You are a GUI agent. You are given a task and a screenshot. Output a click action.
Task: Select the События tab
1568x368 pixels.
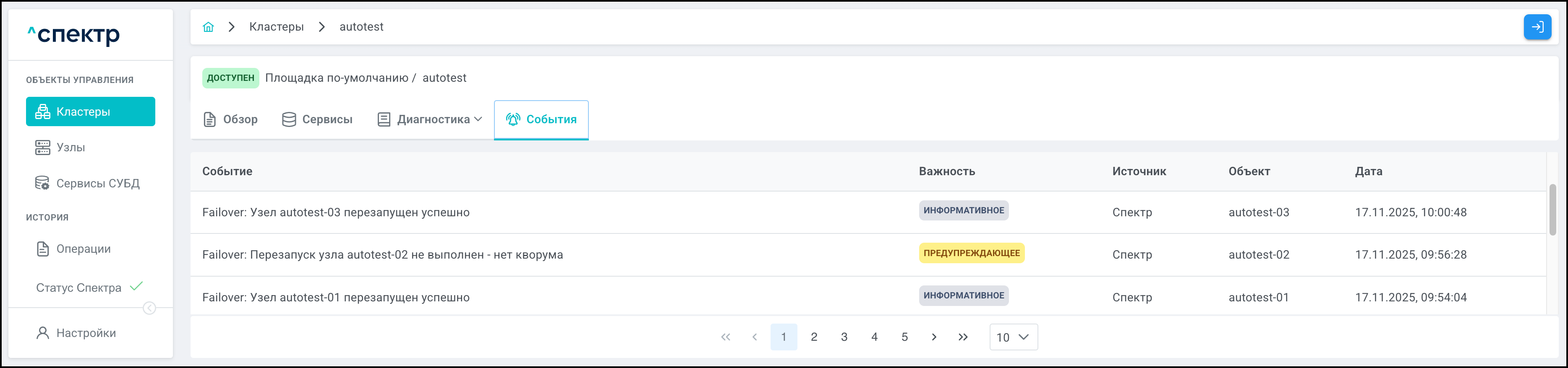pos(541,119)
